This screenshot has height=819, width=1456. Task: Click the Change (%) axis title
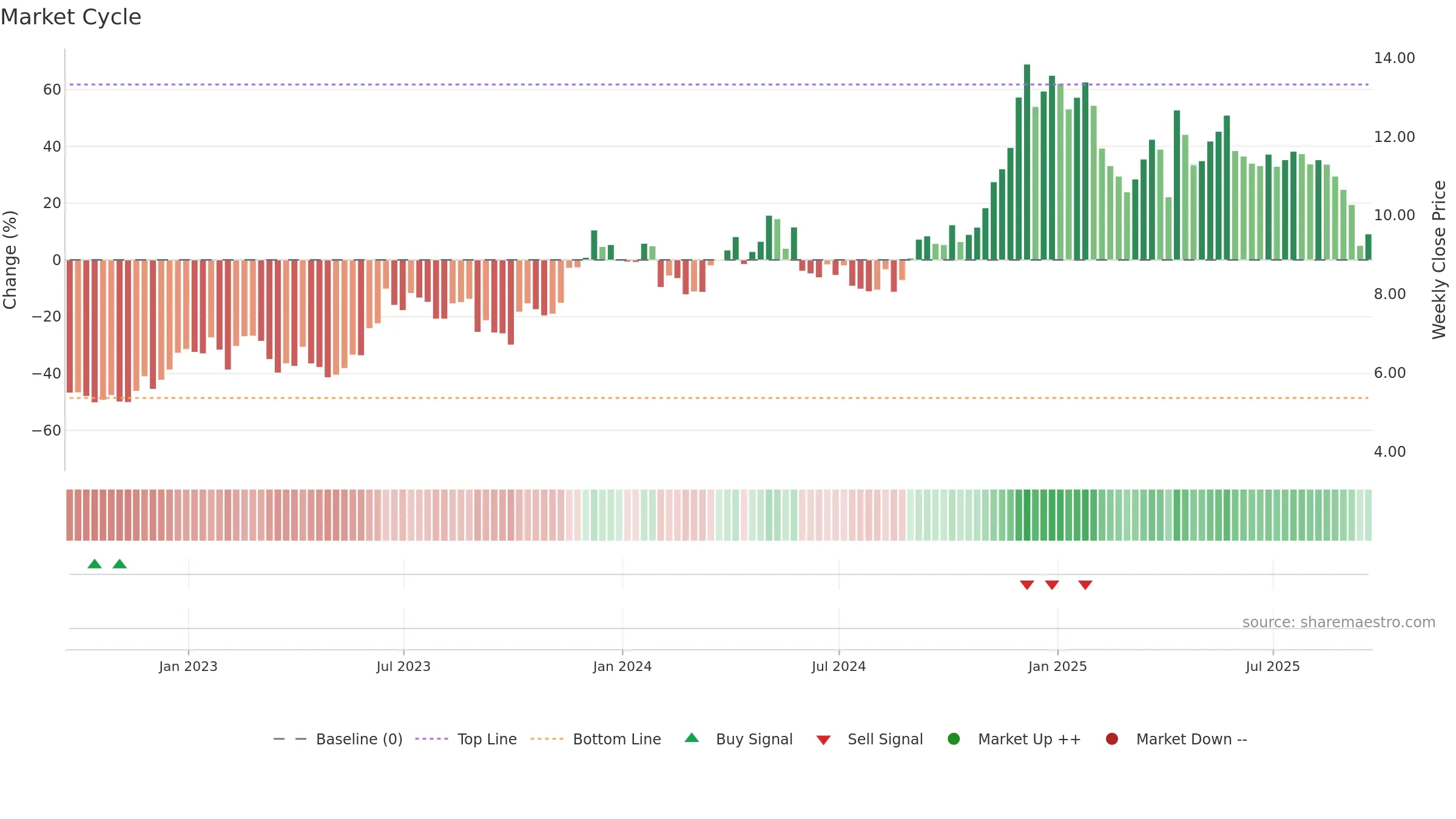[10, 260]
